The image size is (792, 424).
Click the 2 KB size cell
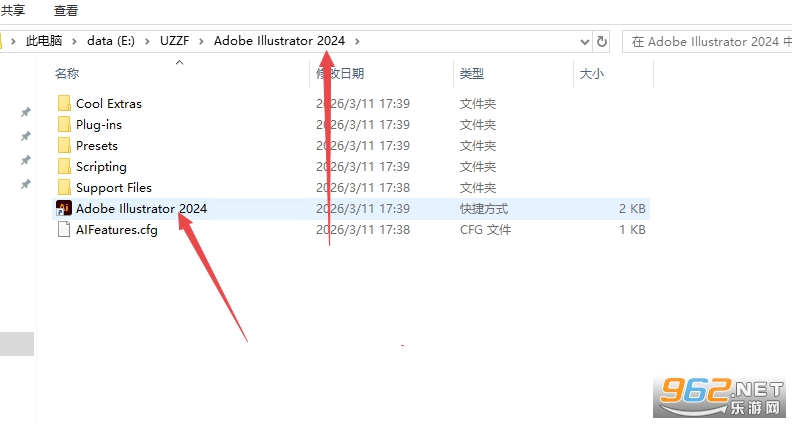[632, 209]
